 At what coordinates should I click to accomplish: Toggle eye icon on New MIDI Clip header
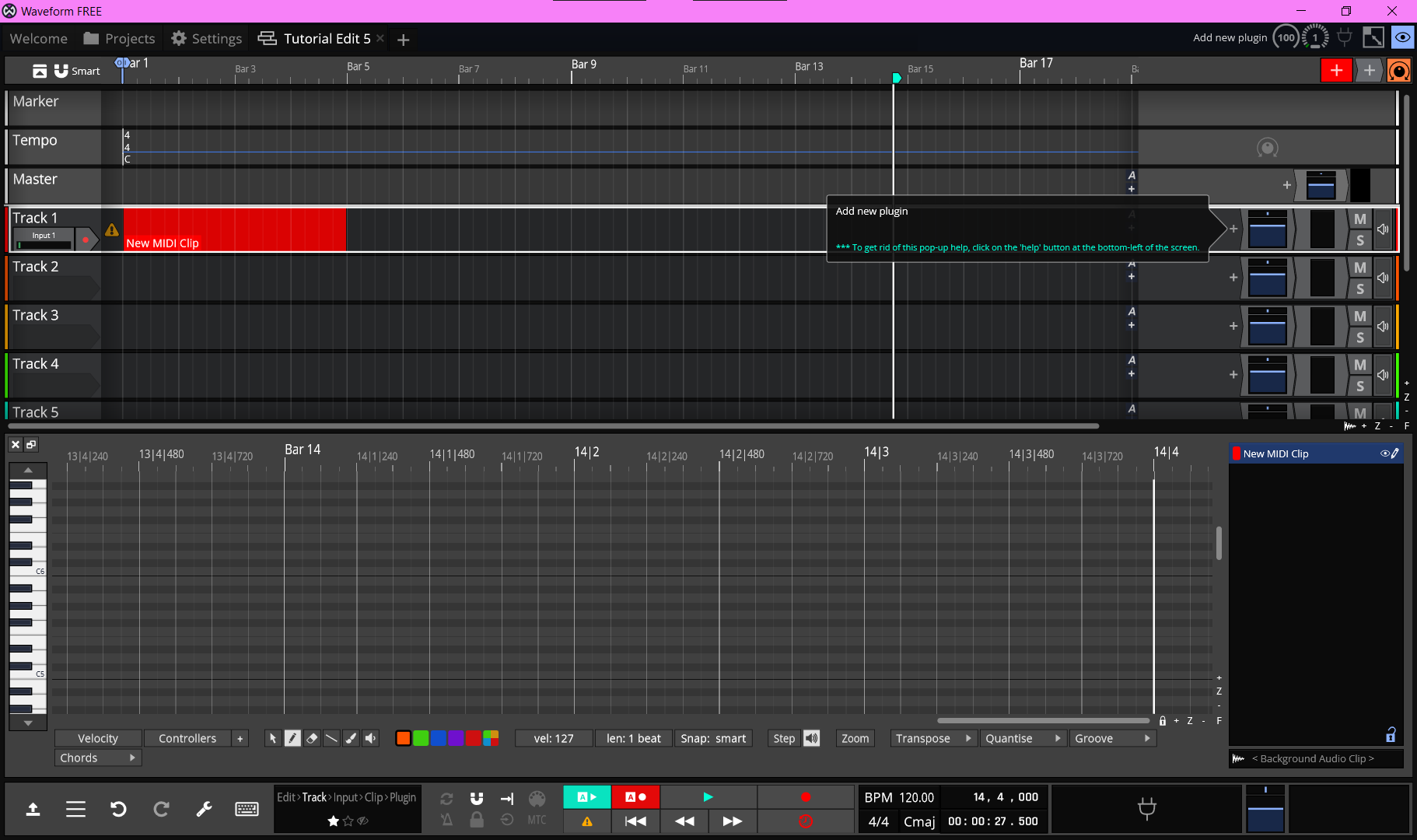tap(1384, 453)
